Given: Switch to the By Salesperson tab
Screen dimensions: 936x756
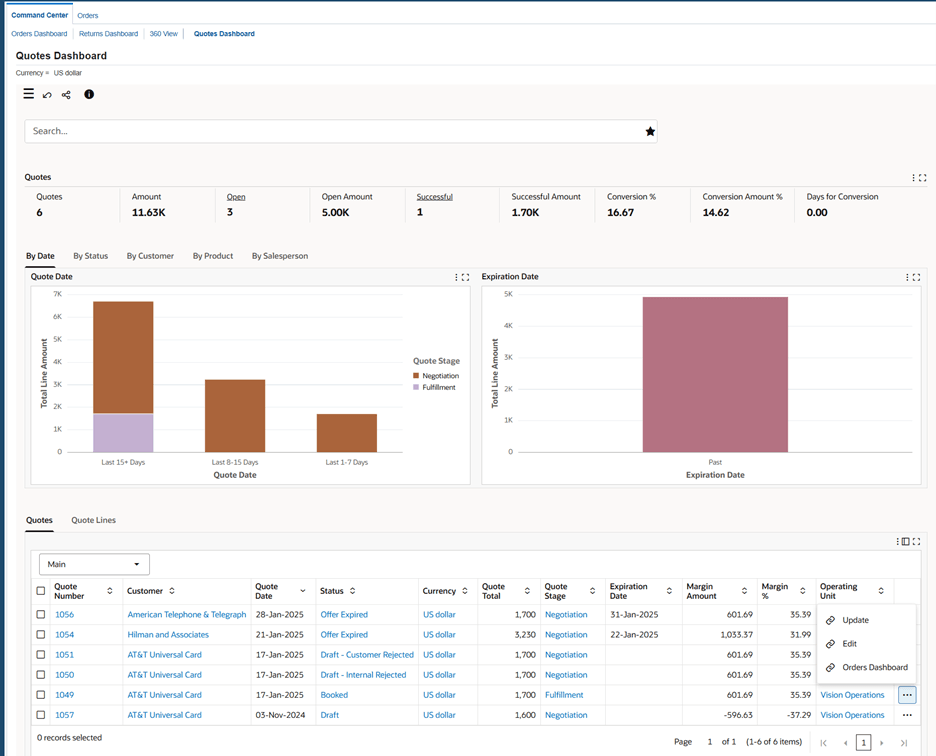Looking at the screenshot, I should [280, 256].
